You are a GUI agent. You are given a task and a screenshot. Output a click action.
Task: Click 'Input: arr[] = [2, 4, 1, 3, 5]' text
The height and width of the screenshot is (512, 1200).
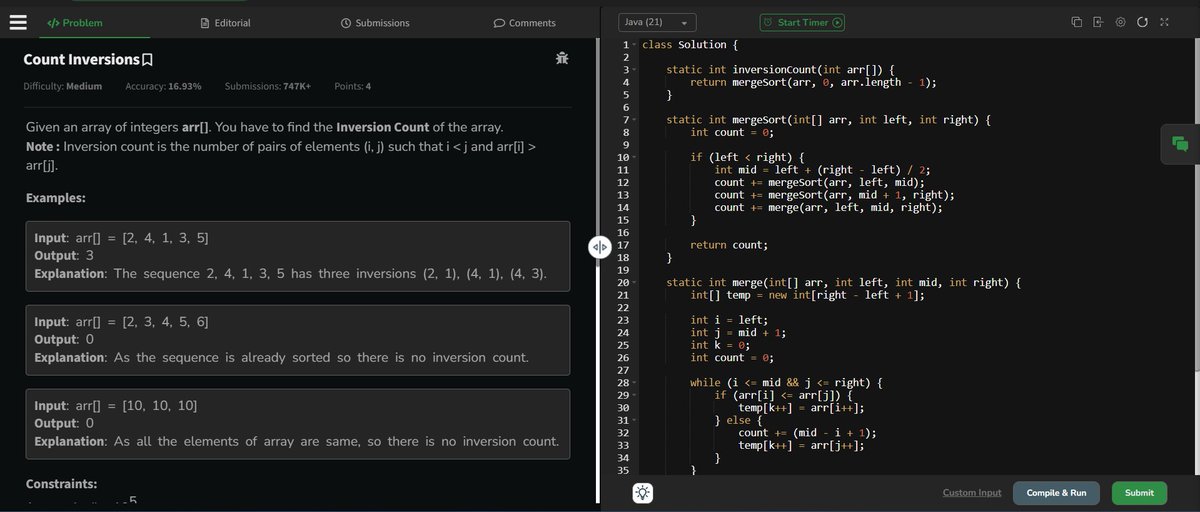tap(121, 238)
